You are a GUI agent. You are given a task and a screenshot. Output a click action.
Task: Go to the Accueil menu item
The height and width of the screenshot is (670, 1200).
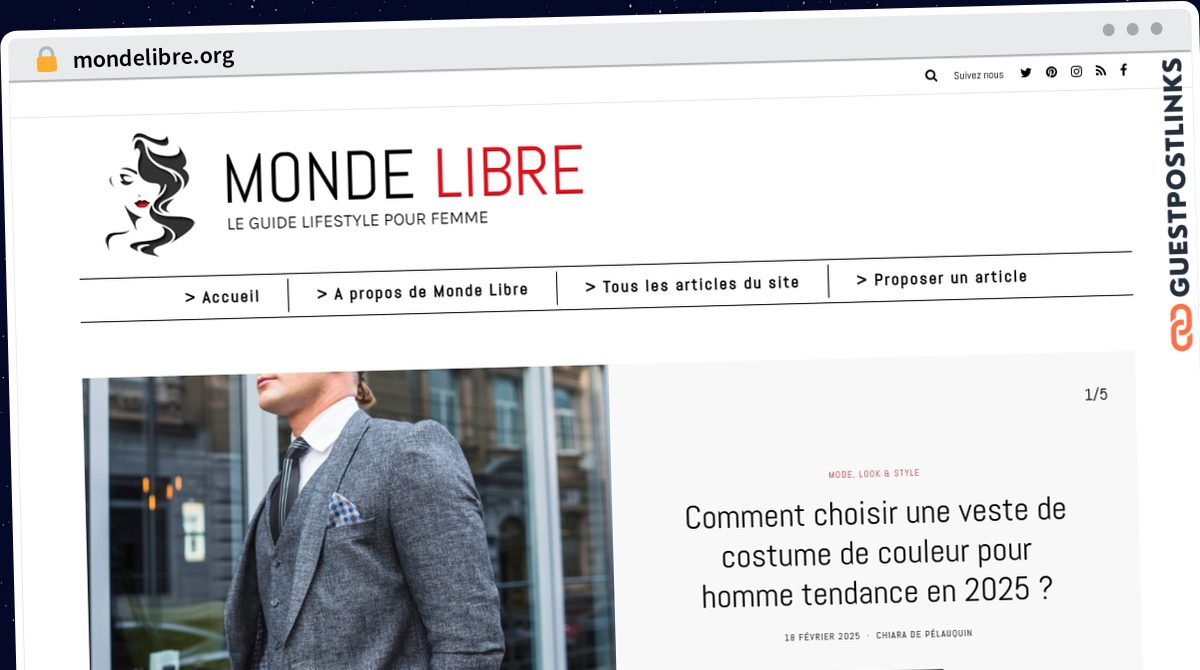[222, 297]
